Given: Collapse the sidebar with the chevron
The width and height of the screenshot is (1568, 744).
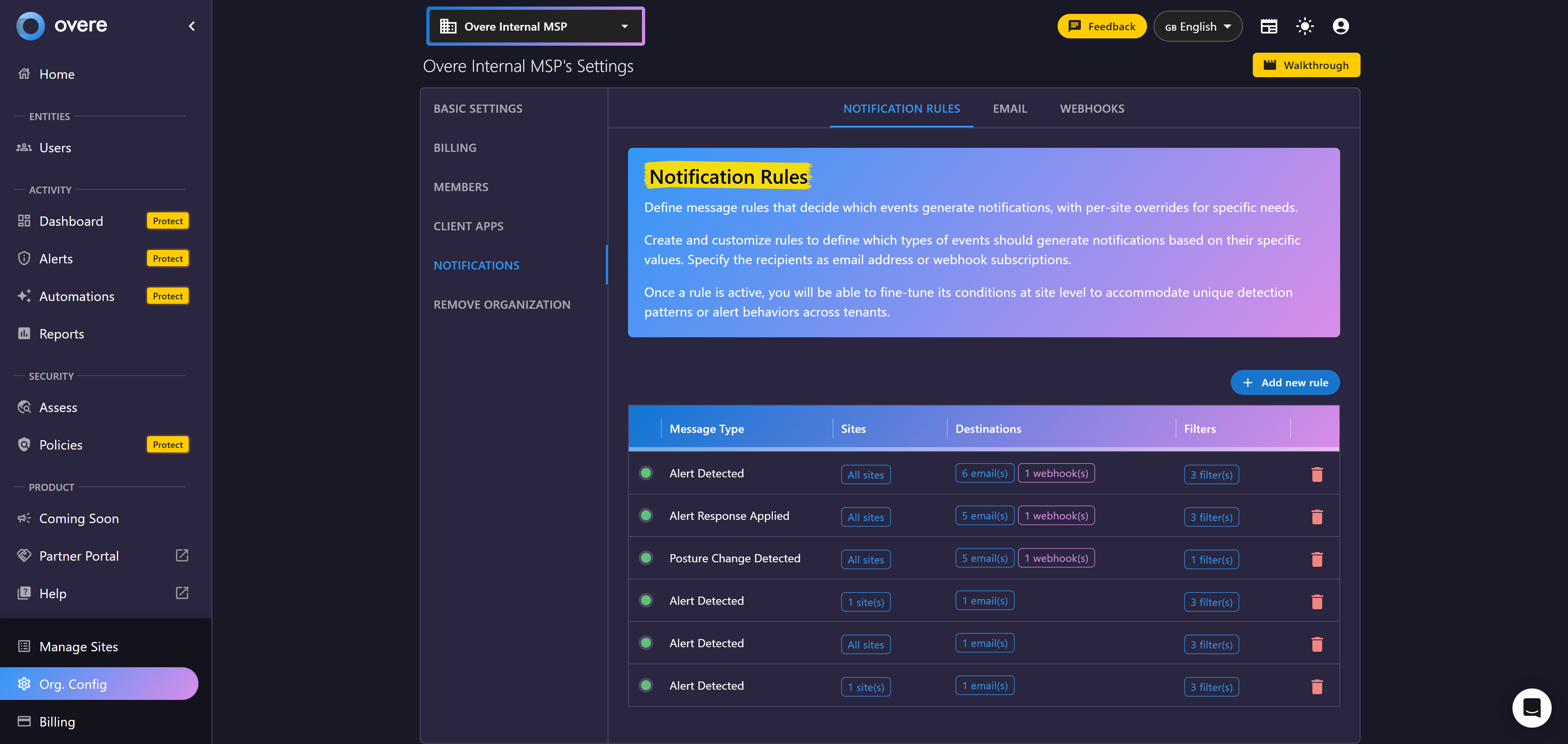Looking at the screenshot, I should (x=191, y=26).
